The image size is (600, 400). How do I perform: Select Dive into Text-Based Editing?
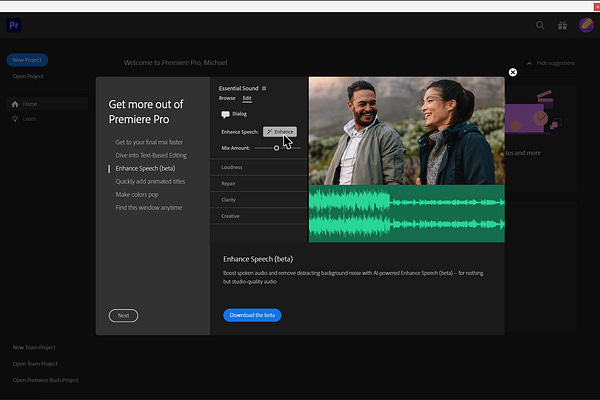pos(151,155)
